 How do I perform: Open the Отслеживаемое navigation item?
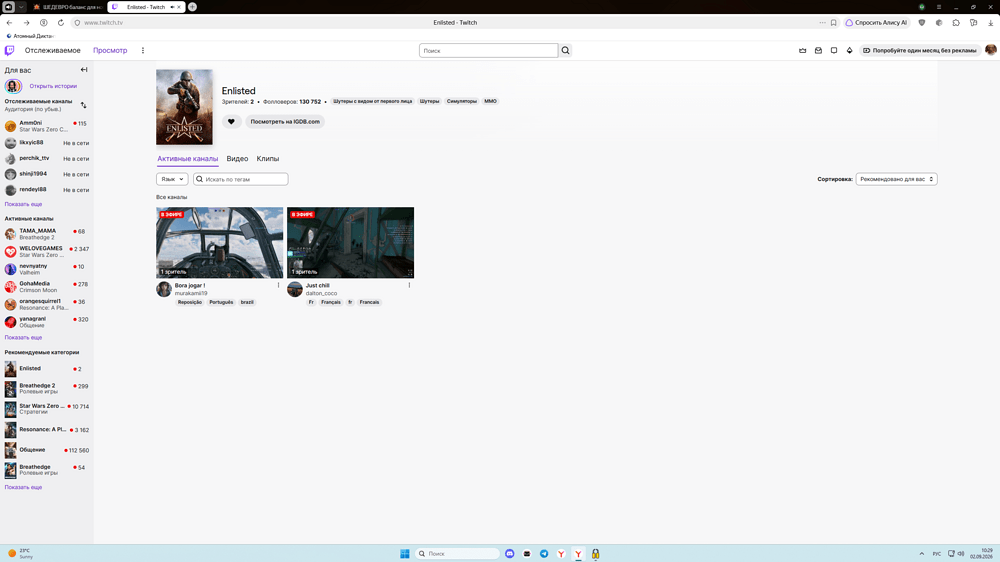[x=52, y=50]
